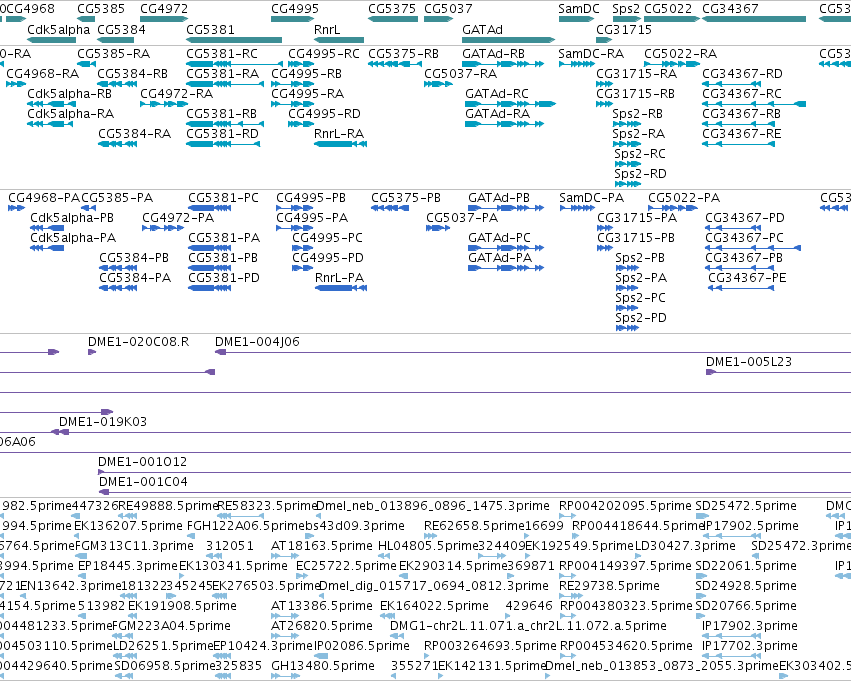Select BAC clone 'DME1-019K03'
Image resolution: width=851 pixels, height=681 pixels.
click(x=103, y=422)
